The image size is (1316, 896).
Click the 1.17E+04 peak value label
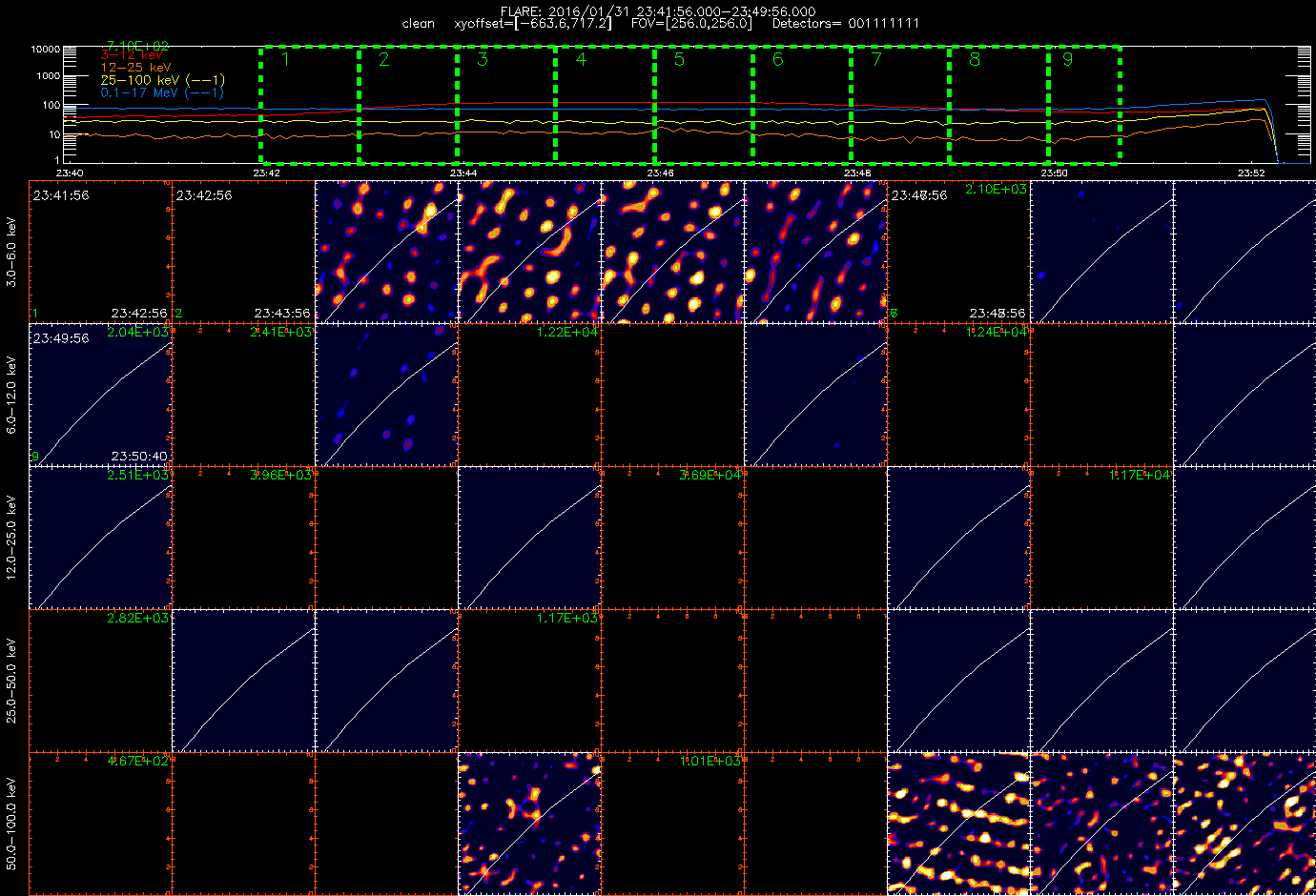point(1140,476)
